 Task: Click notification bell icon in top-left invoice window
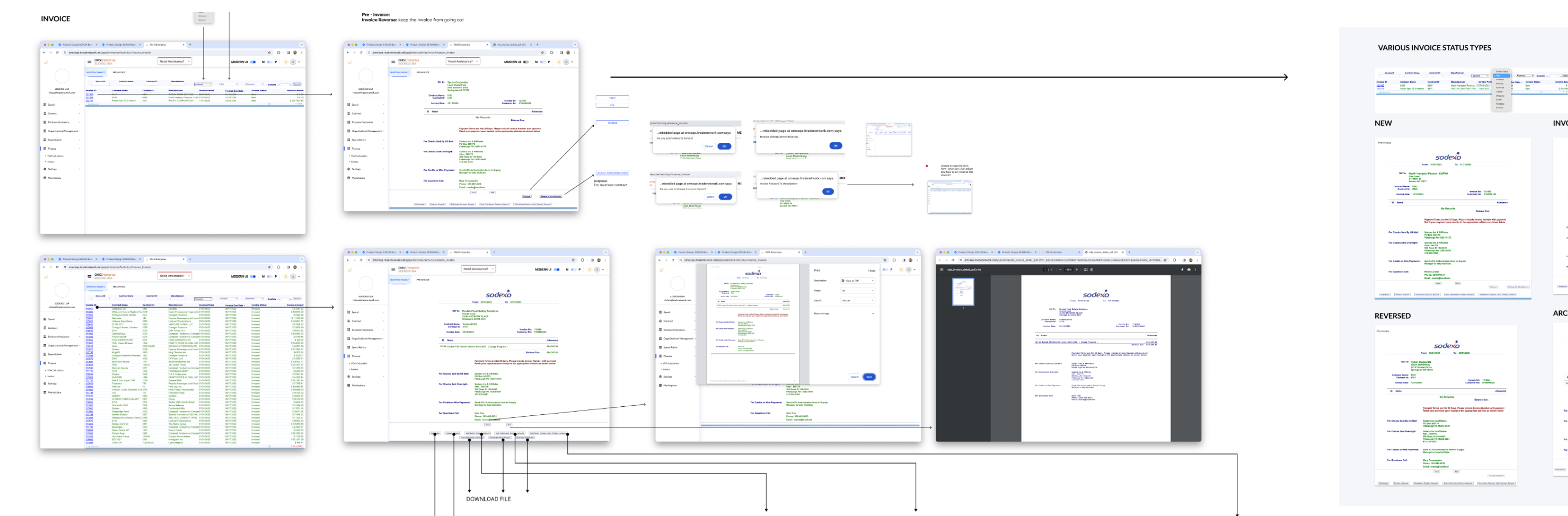[286, 62]
